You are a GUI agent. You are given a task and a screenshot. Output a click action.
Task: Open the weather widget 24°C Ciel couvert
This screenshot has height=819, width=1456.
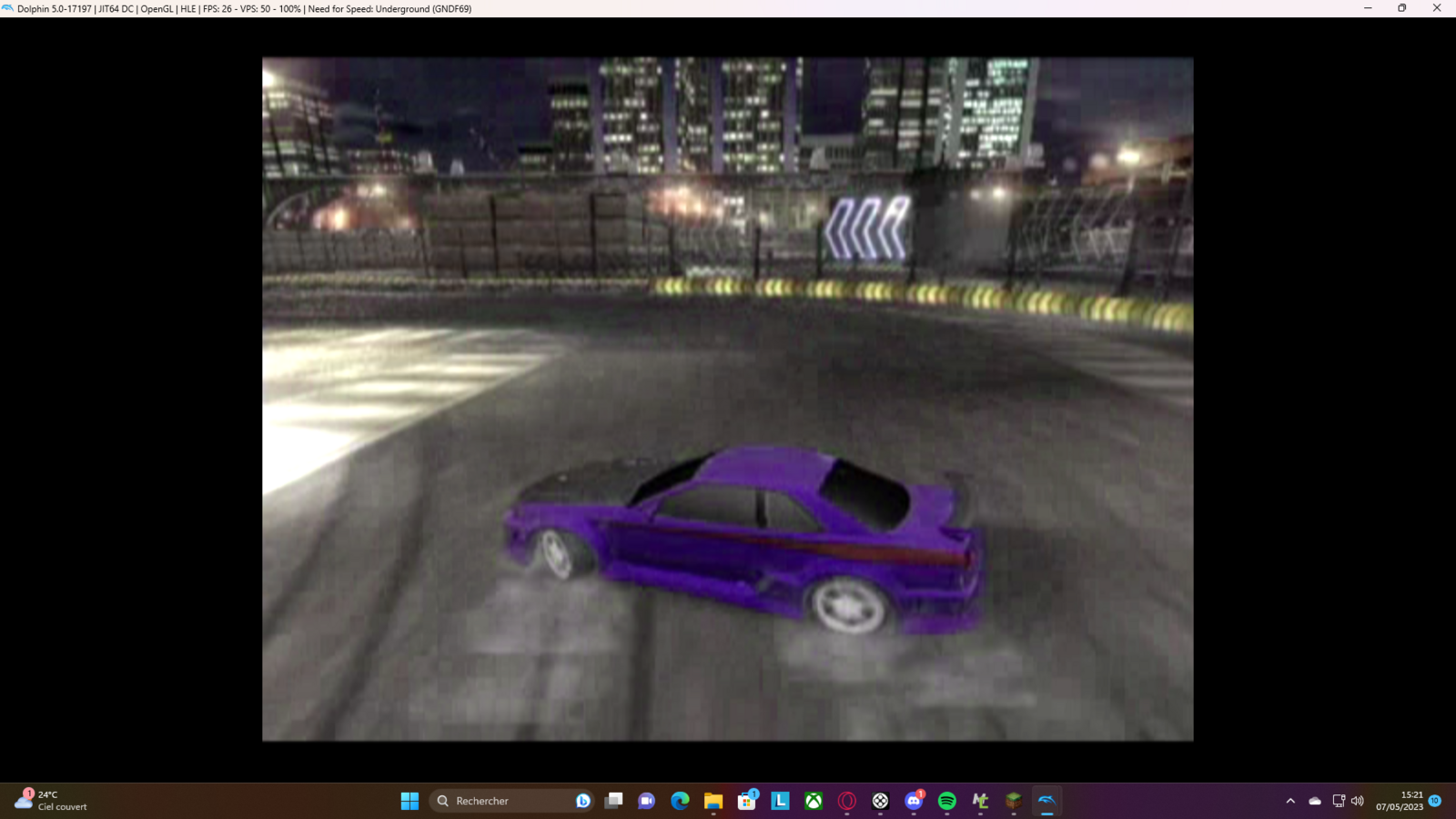click(x=52, y=801)
